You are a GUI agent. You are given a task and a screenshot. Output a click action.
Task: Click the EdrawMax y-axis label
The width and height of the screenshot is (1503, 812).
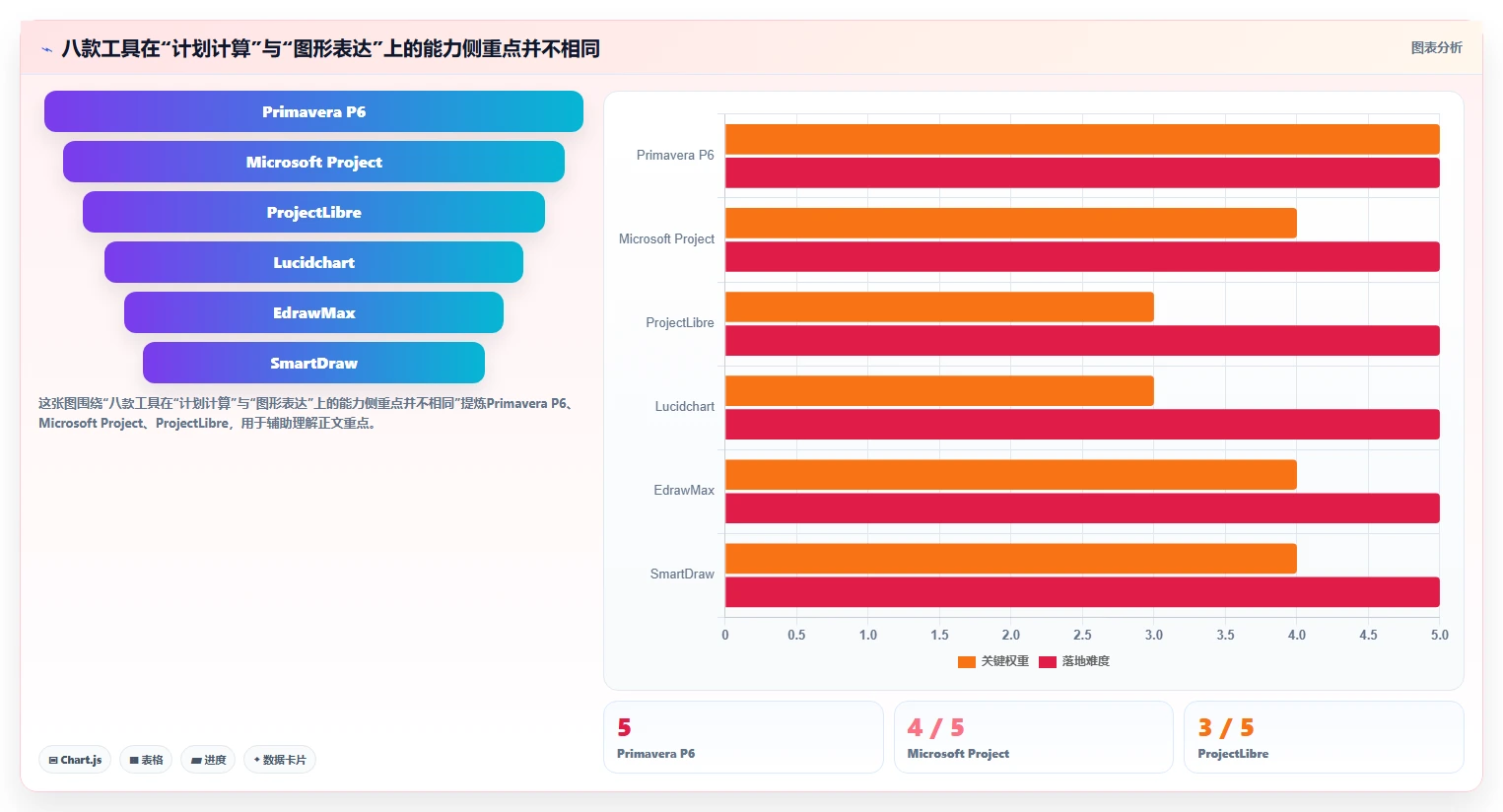point(684,490)
